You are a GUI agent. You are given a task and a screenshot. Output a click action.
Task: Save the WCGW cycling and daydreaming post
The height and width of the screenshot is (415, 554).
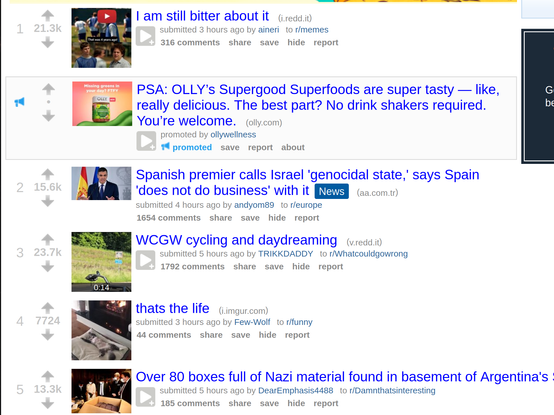tap(274, 267)
